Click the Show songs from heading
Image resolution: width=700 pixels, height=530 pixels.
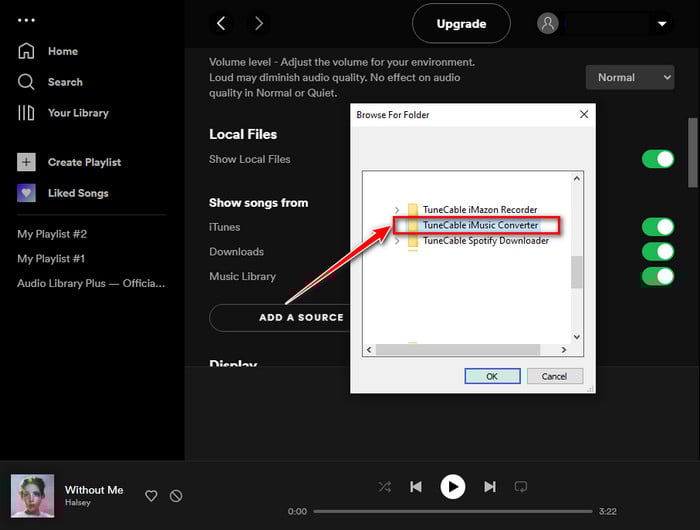coord(258,203)
